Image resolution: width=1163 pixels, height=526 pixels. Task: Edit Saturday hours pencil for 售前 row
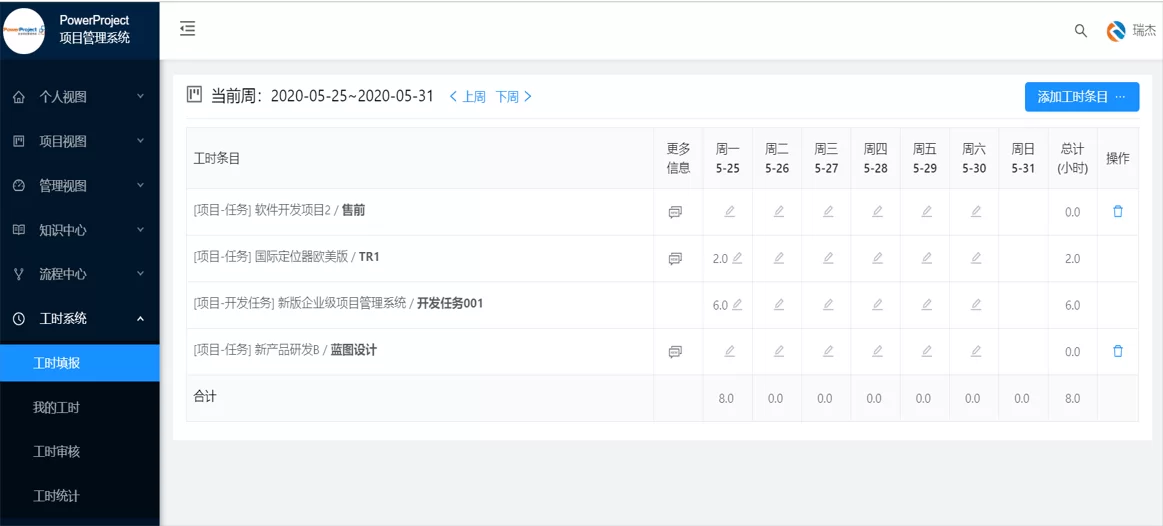point(975,212)
